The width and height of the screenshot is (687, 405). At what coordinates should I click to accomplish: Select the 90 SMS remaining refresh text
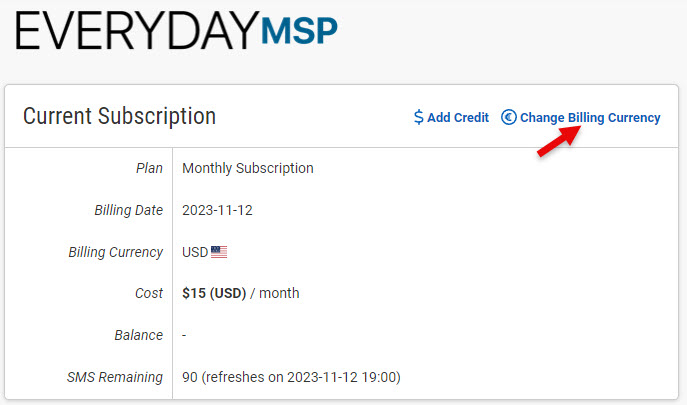291,377
